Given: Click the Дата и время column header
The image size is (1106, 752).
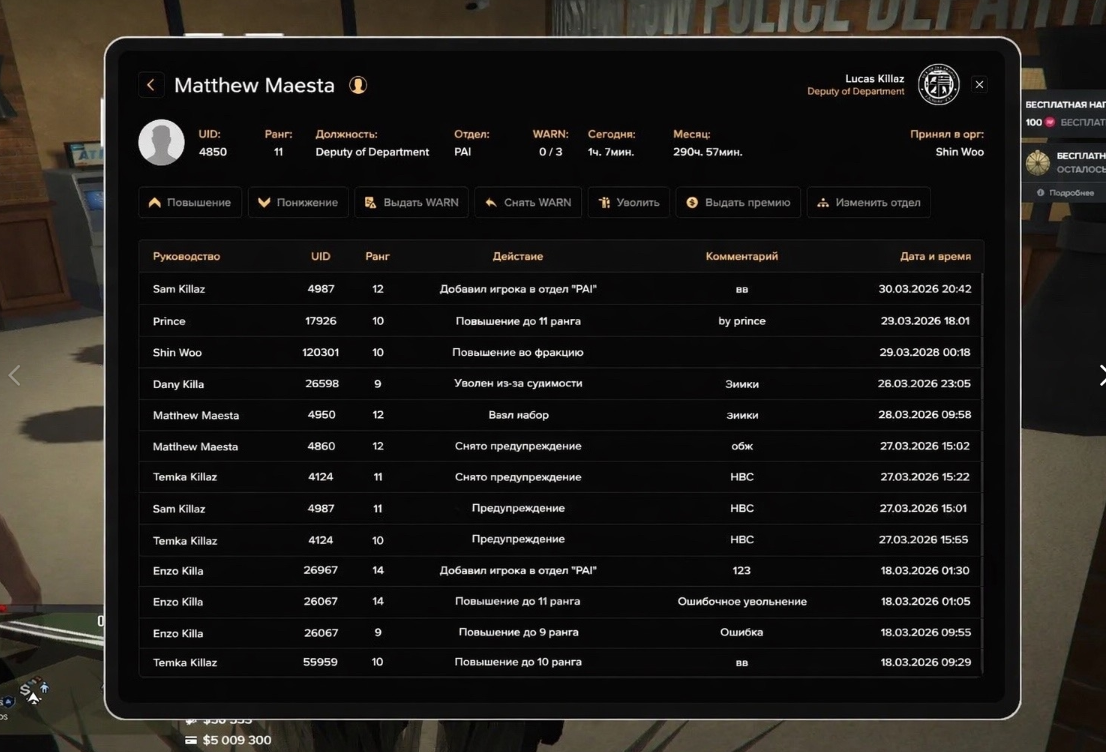Looking at the screenshot, I should pos(935,256).
